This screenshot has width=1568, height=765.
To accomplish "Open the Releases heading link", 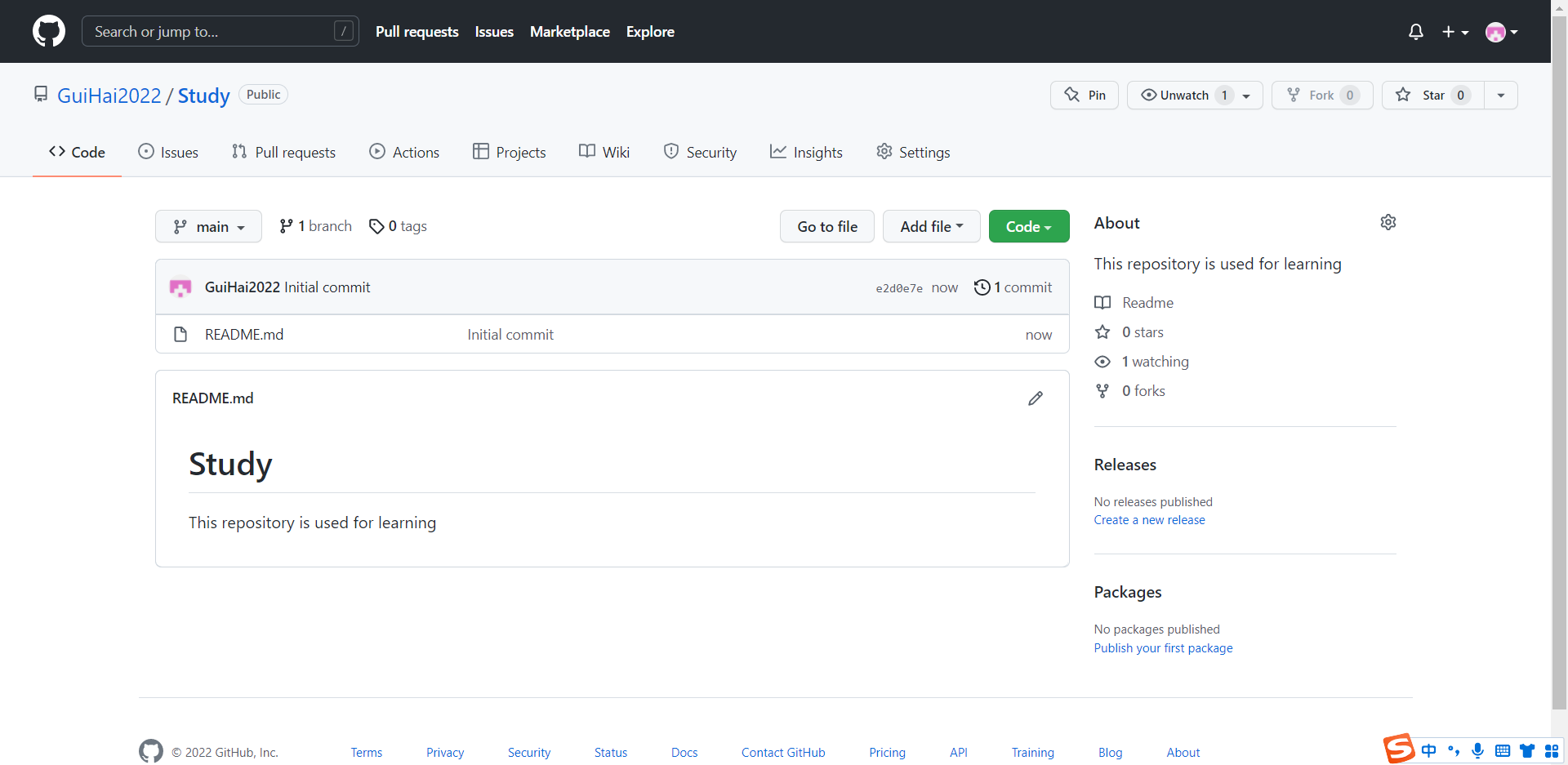I will pyautogui.click(x=1125, y=465).
